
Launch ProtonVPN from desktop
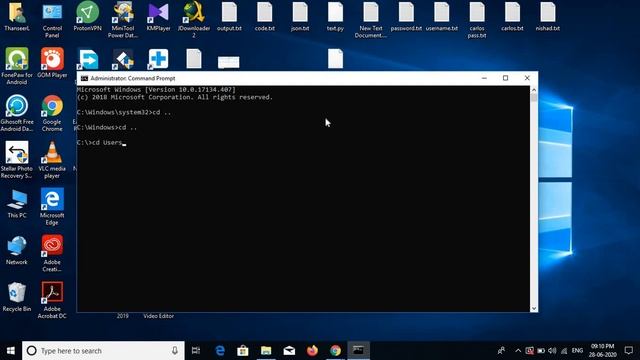pos(87,16)
